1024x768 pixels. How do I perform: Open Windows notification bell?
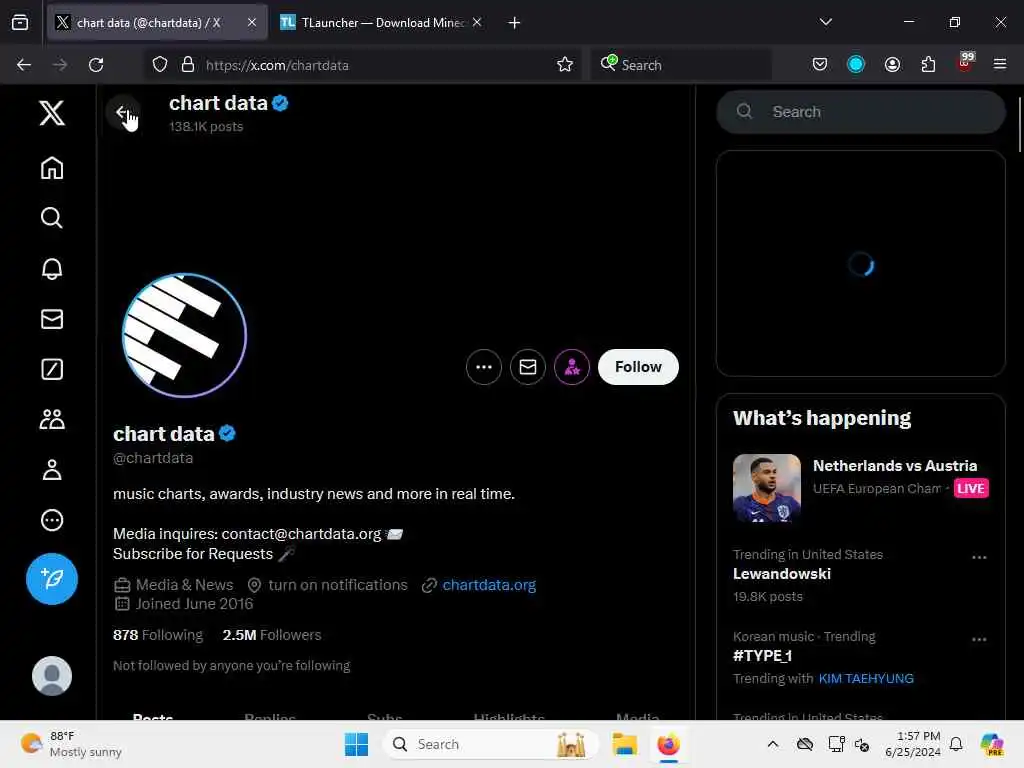956,744
